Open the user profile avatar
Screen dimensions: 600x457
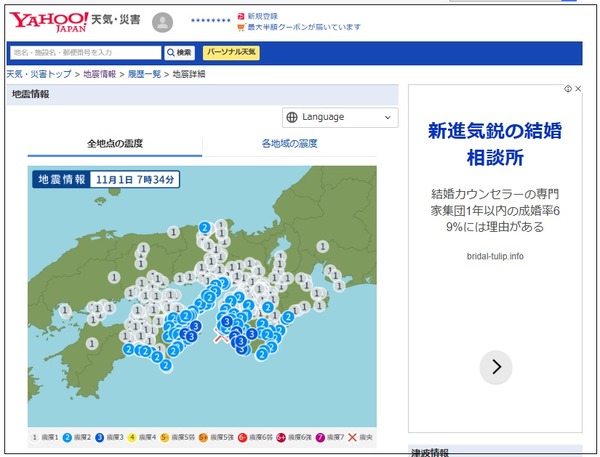[162, 23]
